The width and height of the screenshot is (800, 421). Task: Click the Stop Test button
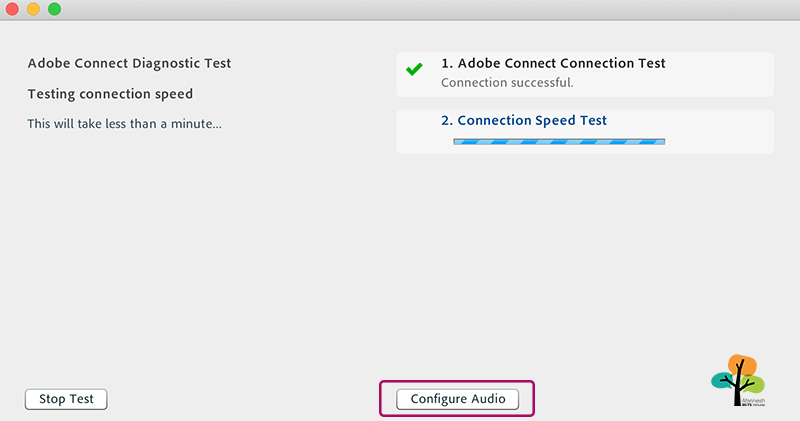tap(66, 399)
